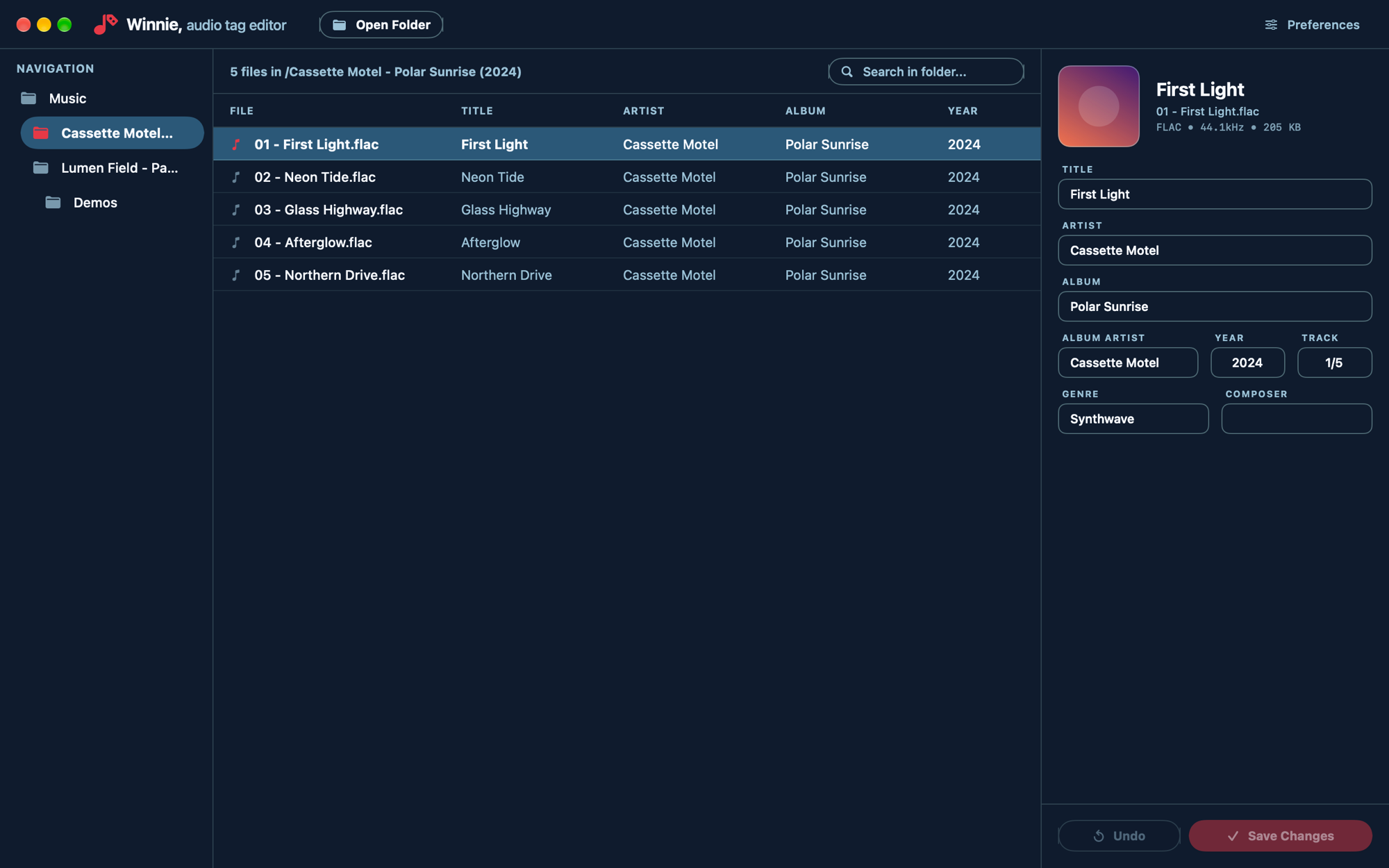Select the Neon Tide title cell
Screen dimensions: 1389x868
click(x=492, y=177)
